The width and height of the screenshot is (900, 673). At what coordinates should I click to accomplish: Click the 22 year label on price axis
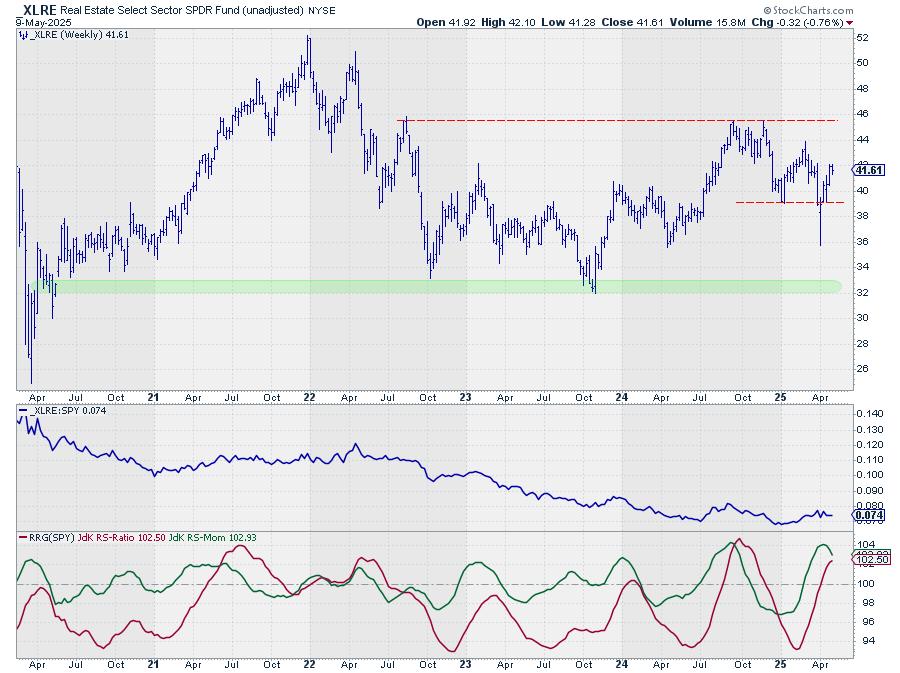309,396
